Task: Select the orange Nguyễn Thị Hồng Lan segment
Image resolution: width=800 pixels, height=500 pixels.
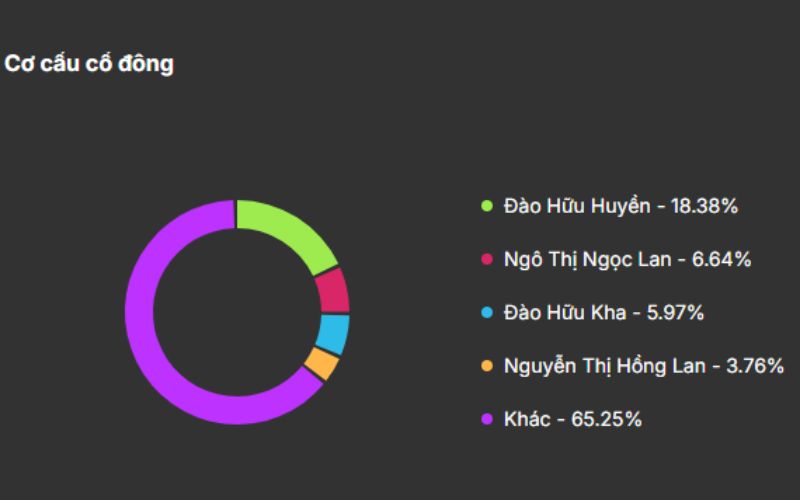Action: 321,364
